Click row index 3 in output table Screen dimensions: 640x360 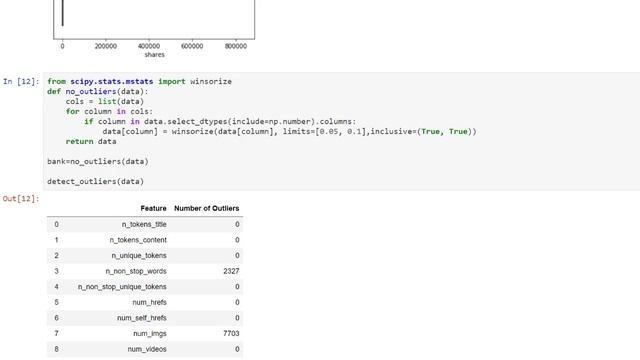(56, 271)
